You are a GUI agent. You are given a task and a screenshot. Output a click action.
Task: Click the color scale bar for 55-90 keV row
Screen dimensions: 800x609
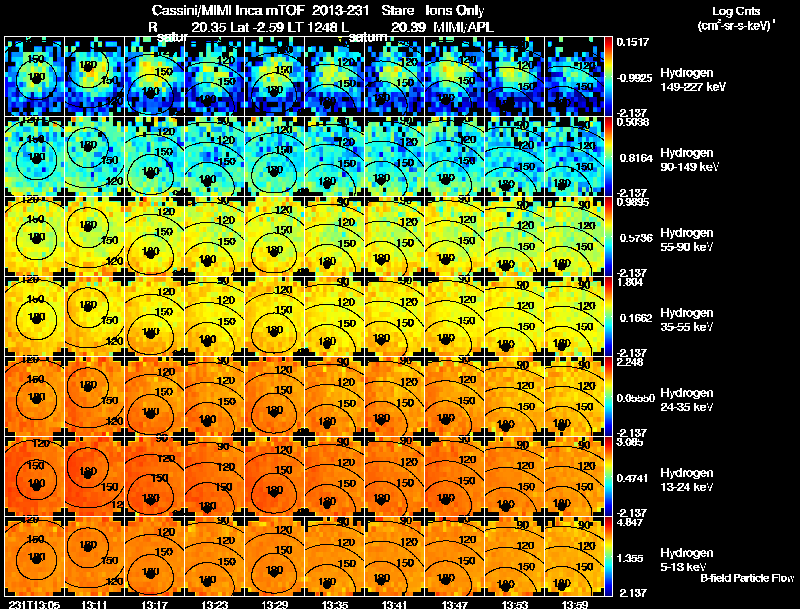pyautogui.click(x=608, y=236)
